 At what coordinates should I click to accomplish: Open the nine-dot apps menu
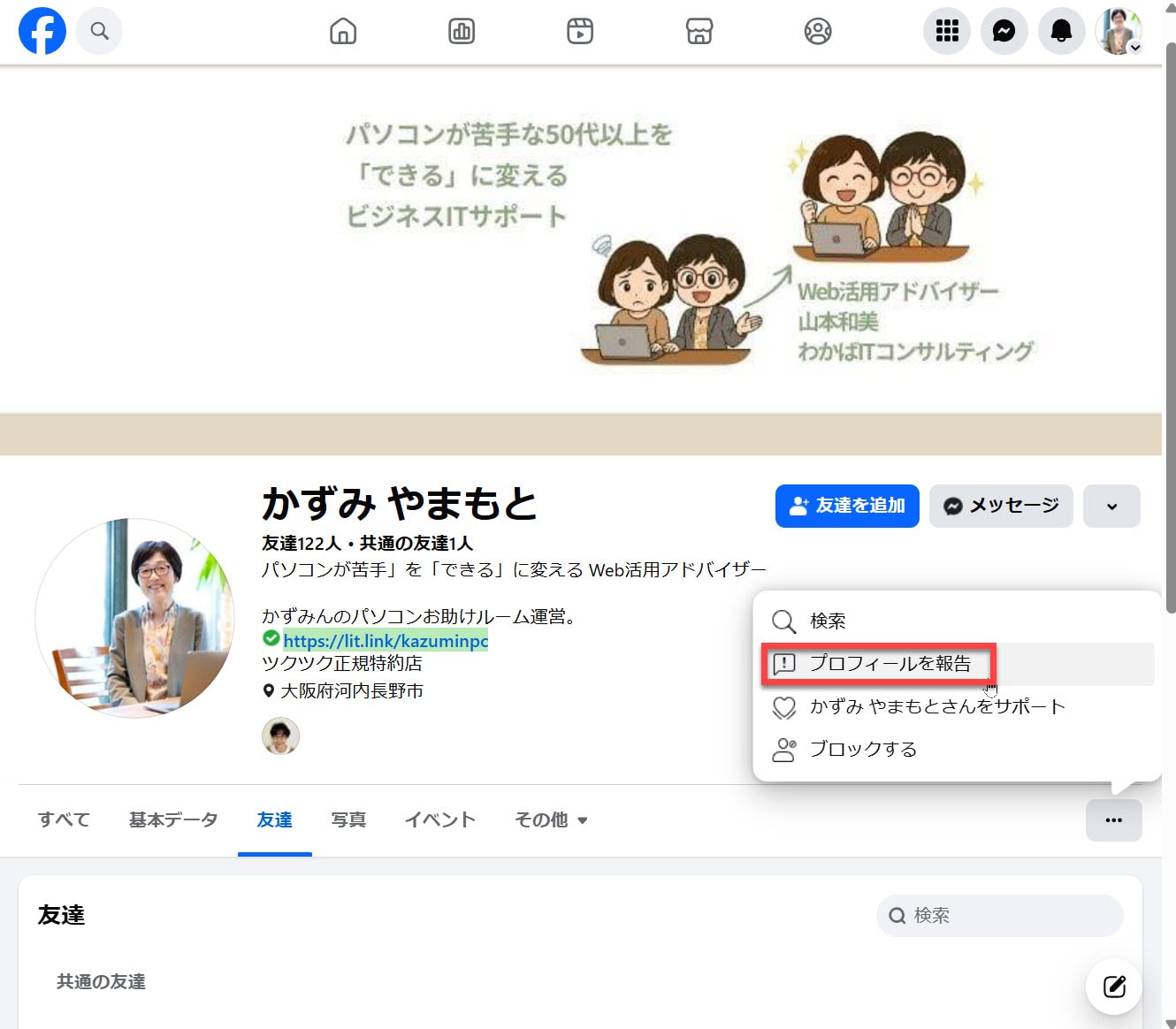[947, 31]
